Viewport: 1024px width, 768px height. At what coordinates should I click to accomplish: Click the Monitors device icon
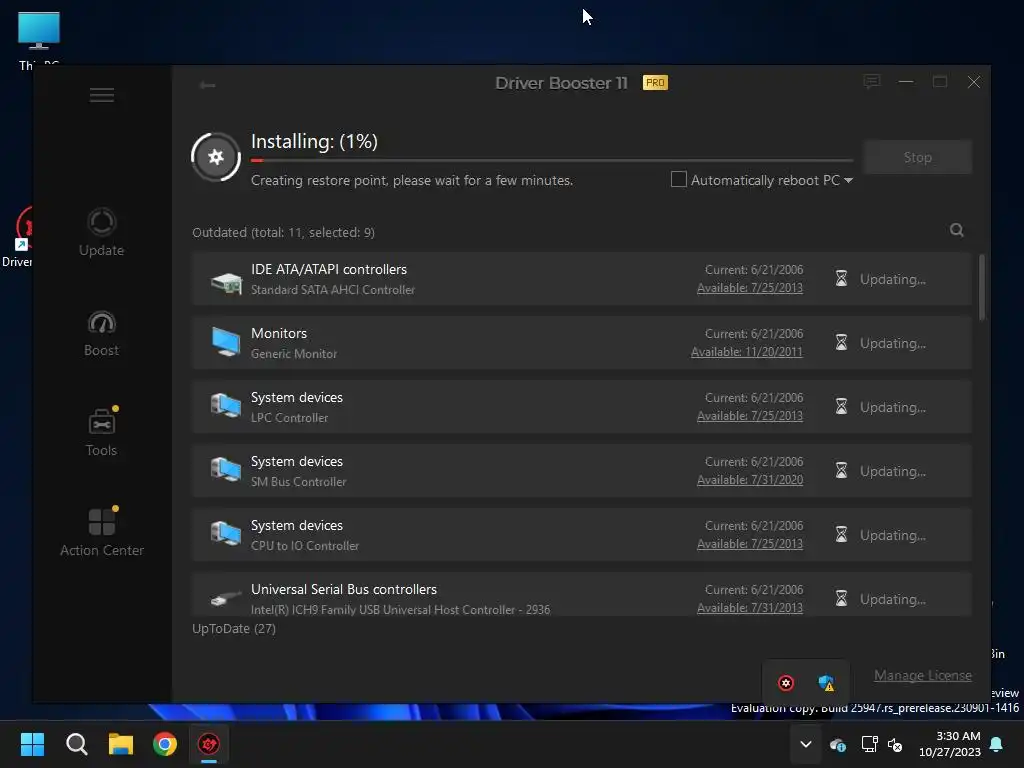coord(226,342)
